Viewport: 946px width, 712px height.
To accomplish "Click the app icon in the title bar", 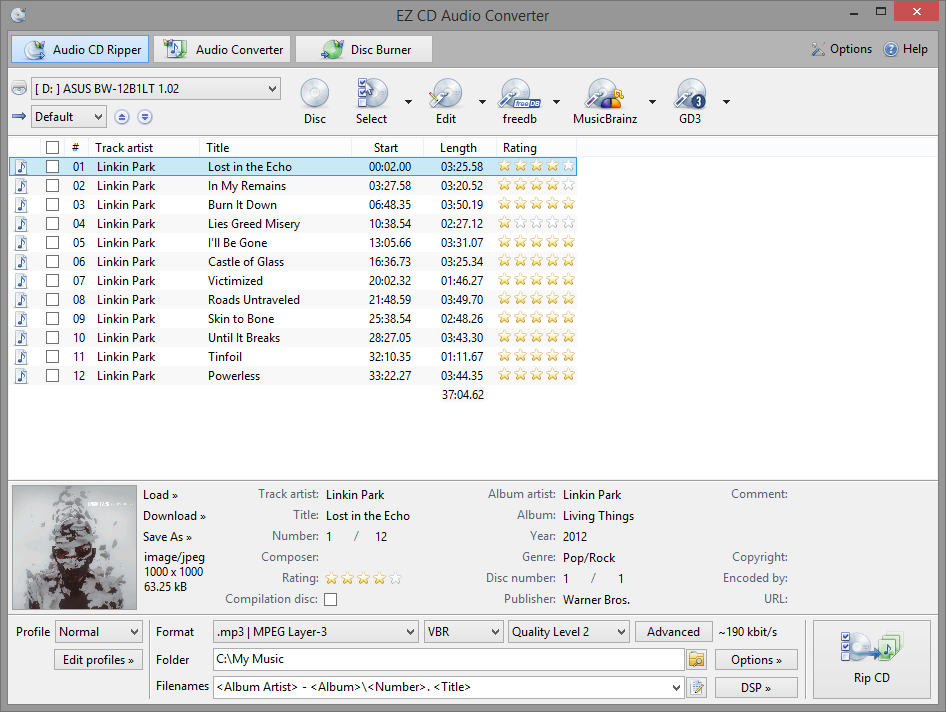I will pyautogui.click(x=18, y=14).
